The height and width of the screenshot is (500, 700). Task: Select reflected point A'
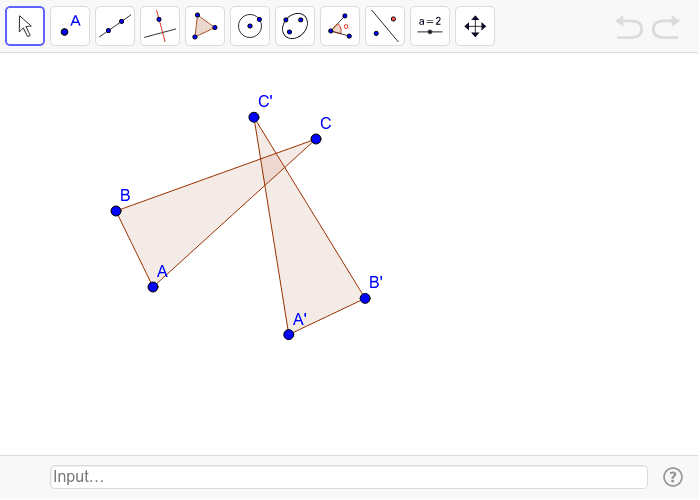289,334
